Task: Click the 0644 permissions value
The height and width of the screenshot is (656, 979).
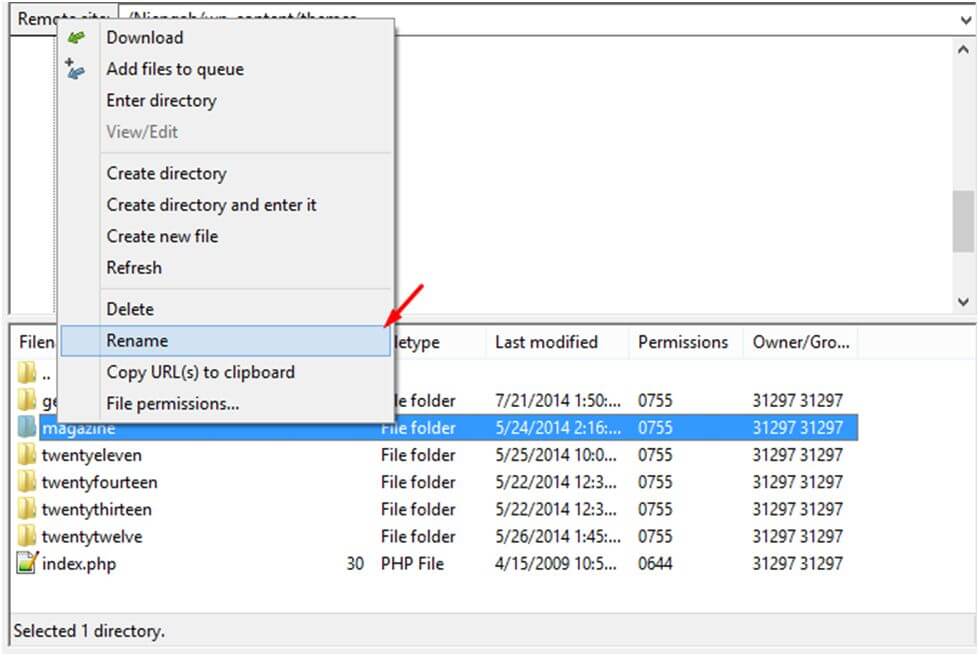Action: click(655, 564)
